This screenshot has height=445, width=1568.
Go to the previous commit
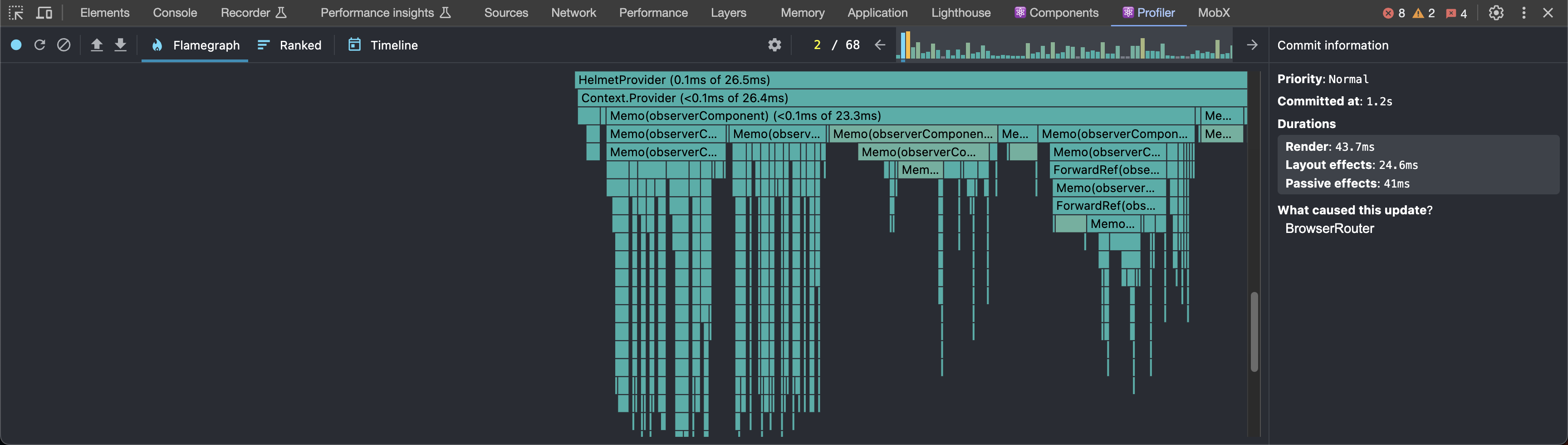[x=880, y=44]
